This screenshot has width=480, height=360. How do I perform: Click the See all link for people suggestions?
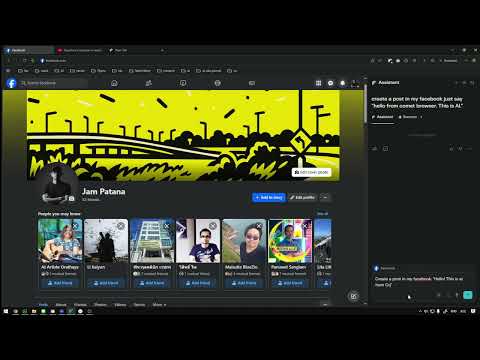322,214
